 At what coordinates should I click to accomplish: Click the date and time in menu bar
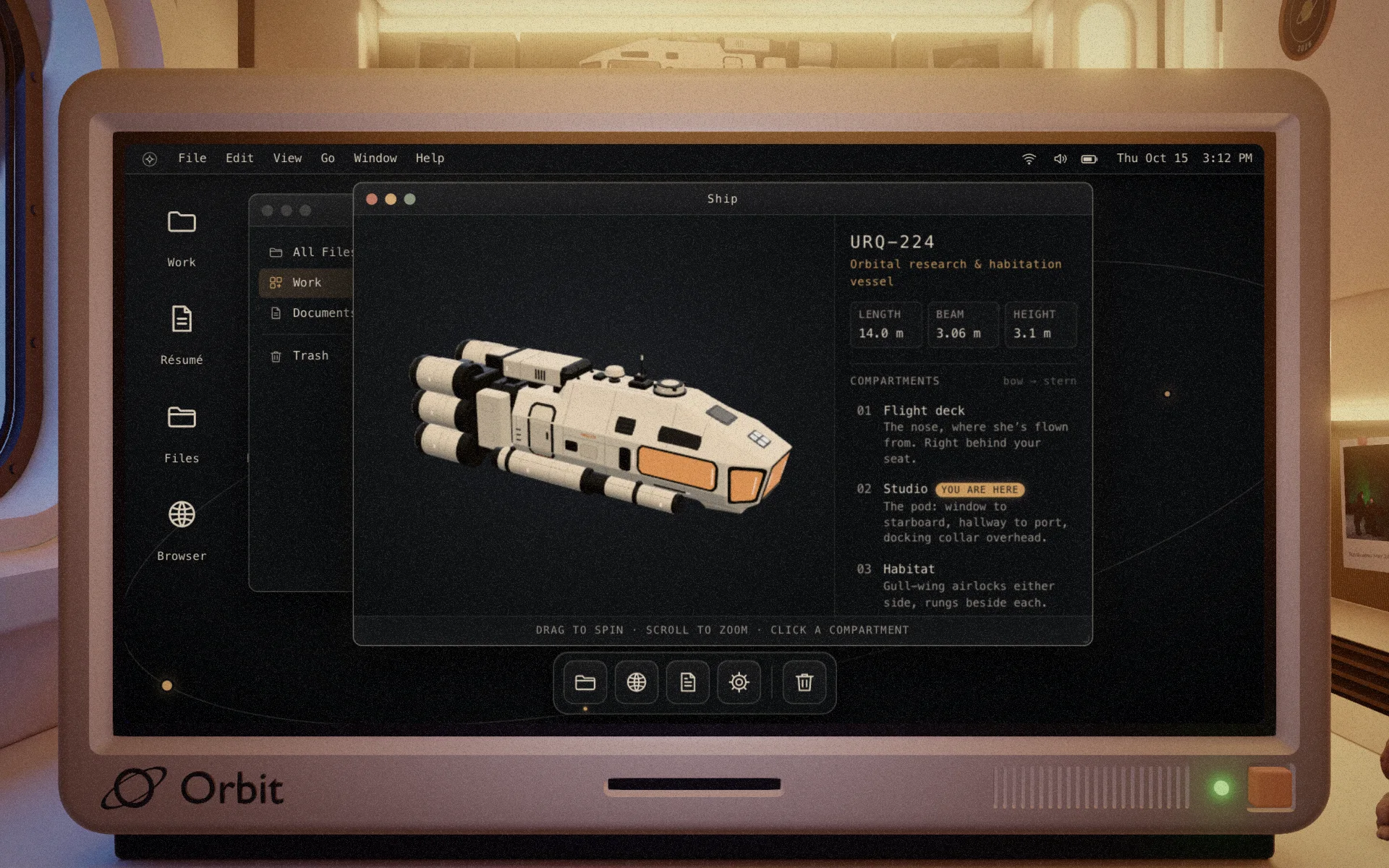[x=1184, y=158]
